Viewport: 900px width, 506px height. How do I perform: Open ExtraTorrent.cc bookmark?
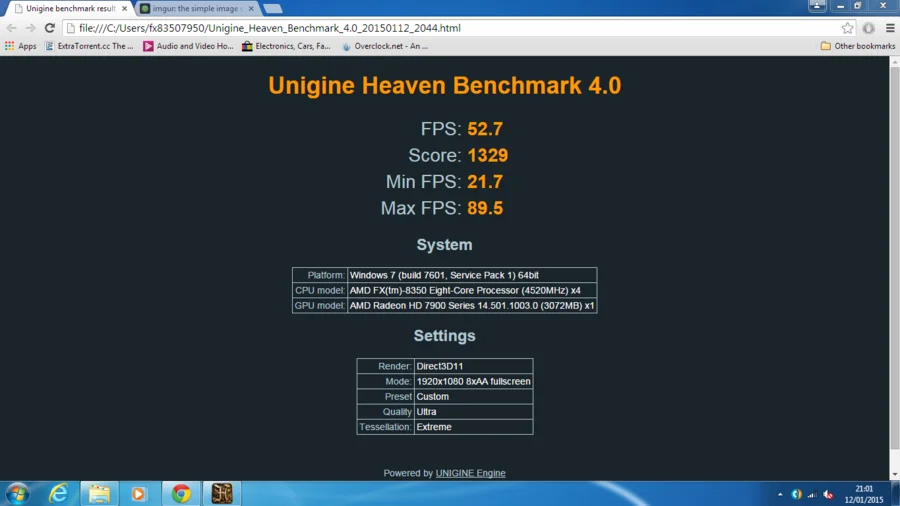[90, 46]
